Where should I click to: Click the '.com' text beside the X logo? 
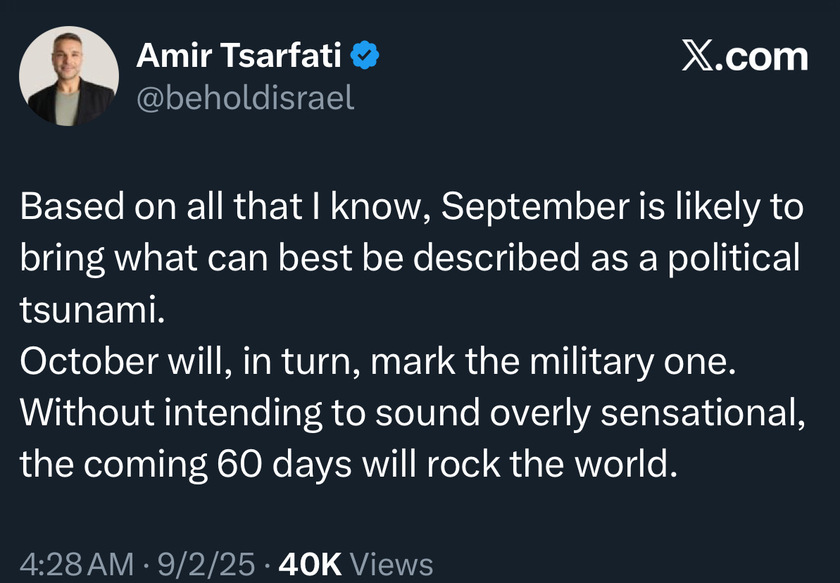pyautogui.click(x=761, y=57)
